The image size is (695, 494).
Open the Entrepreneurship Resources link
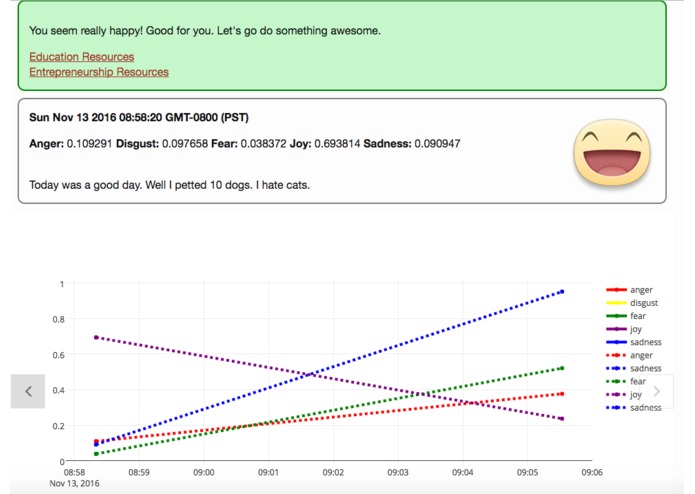tap(99, 72)
